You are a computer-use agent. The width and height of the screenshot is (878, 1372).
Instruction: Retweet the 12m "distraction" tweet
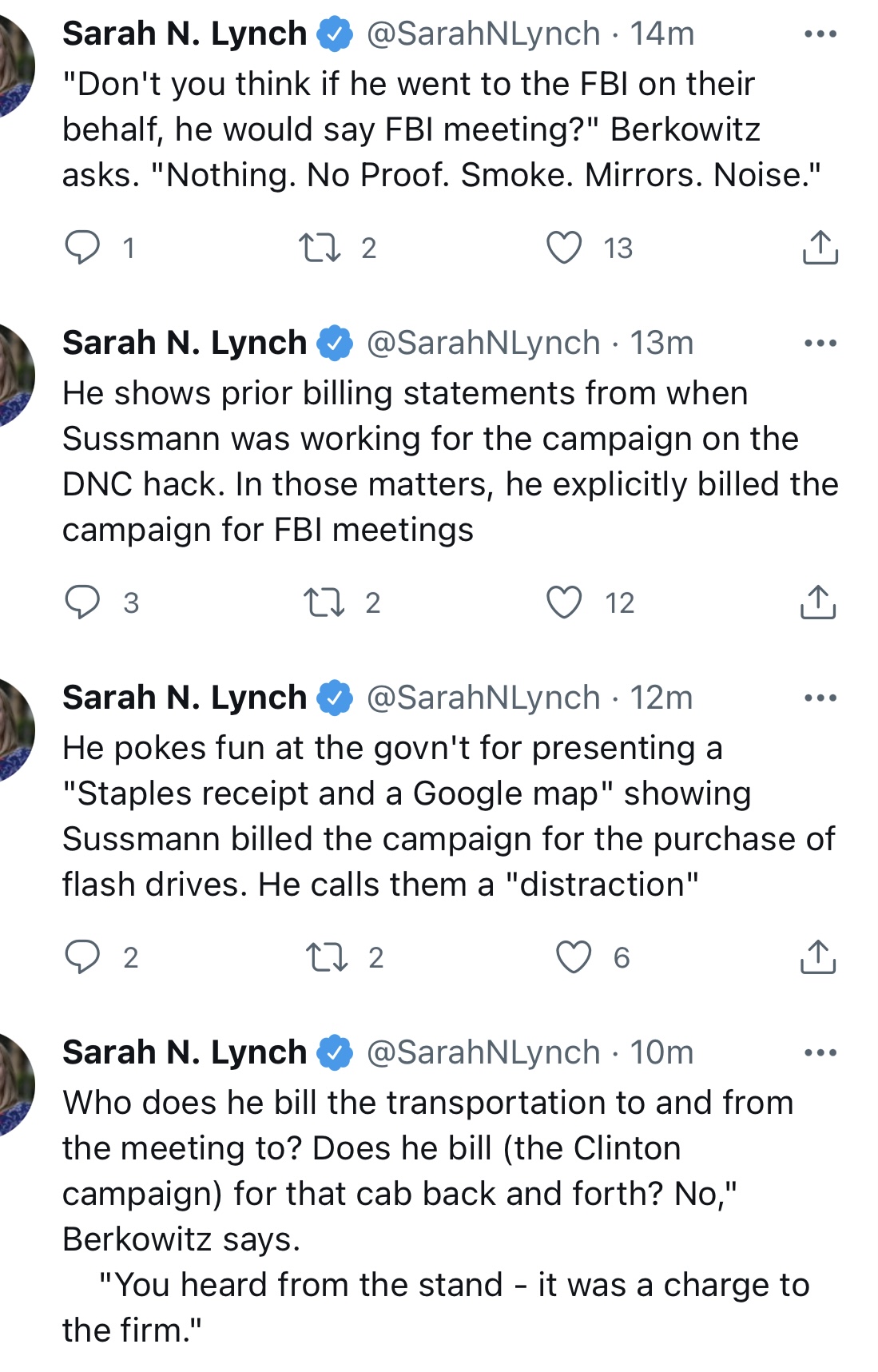pos(327,957)
